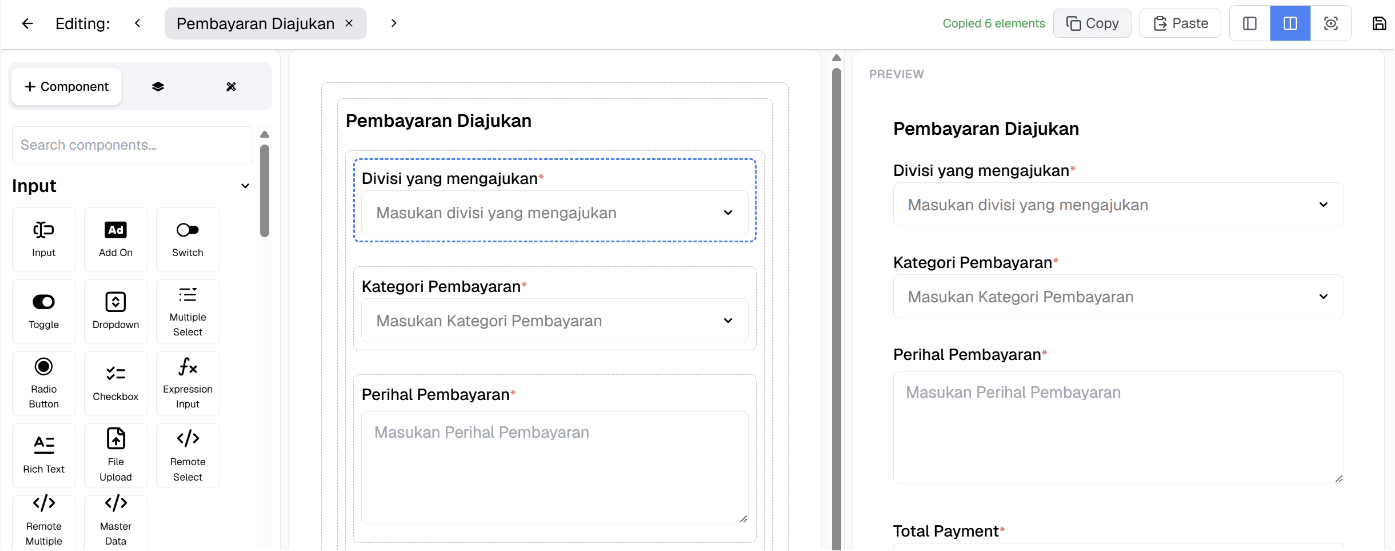Pick the Switch component
The image size is (1395, 551).
click(188, 239)
